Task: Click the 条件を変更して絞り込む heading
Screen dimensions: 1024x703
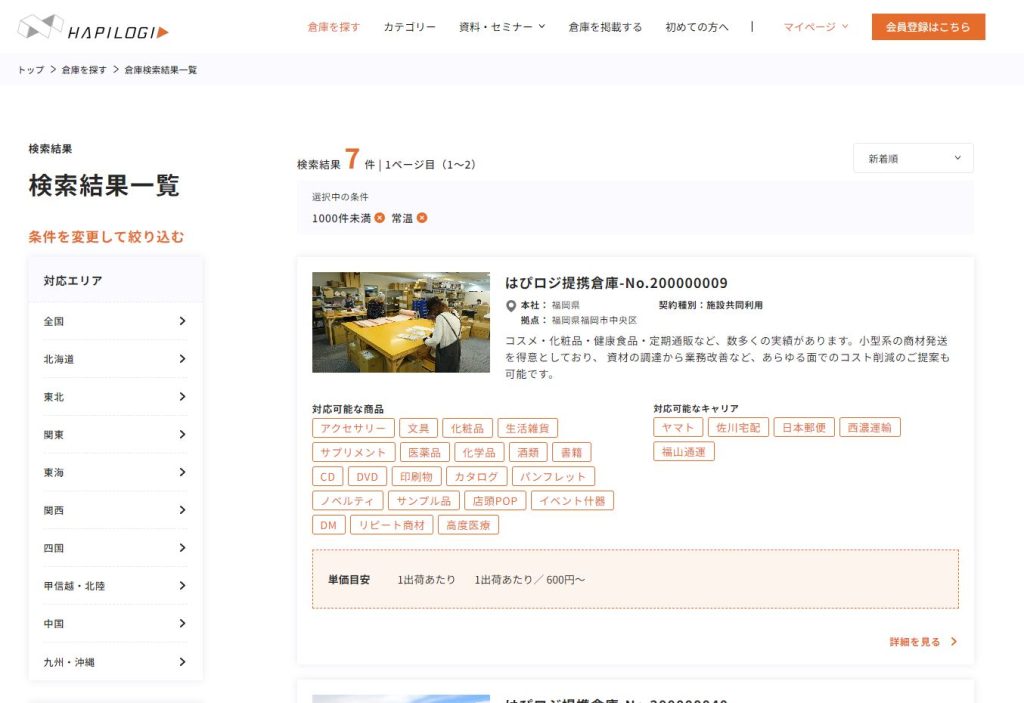Action: click(106, 237)
